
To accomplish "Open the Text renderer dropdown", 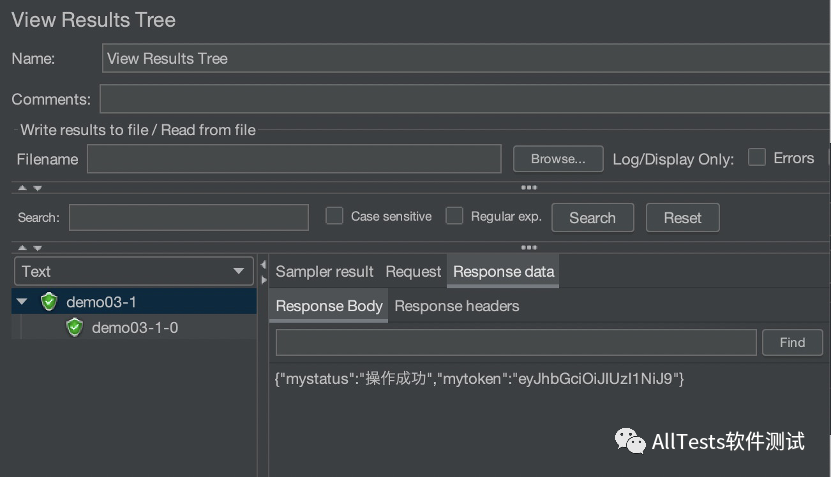I will click(x=134, y=271).
